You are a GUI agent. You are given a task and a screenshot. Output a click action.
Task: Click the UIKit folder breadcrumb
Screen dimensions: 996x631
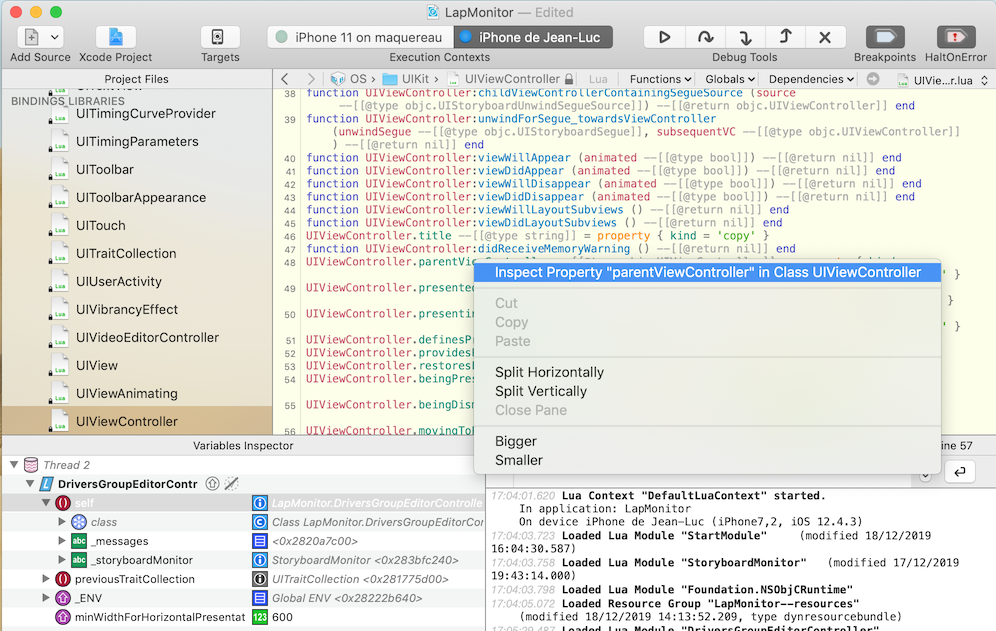click(405, 79)
